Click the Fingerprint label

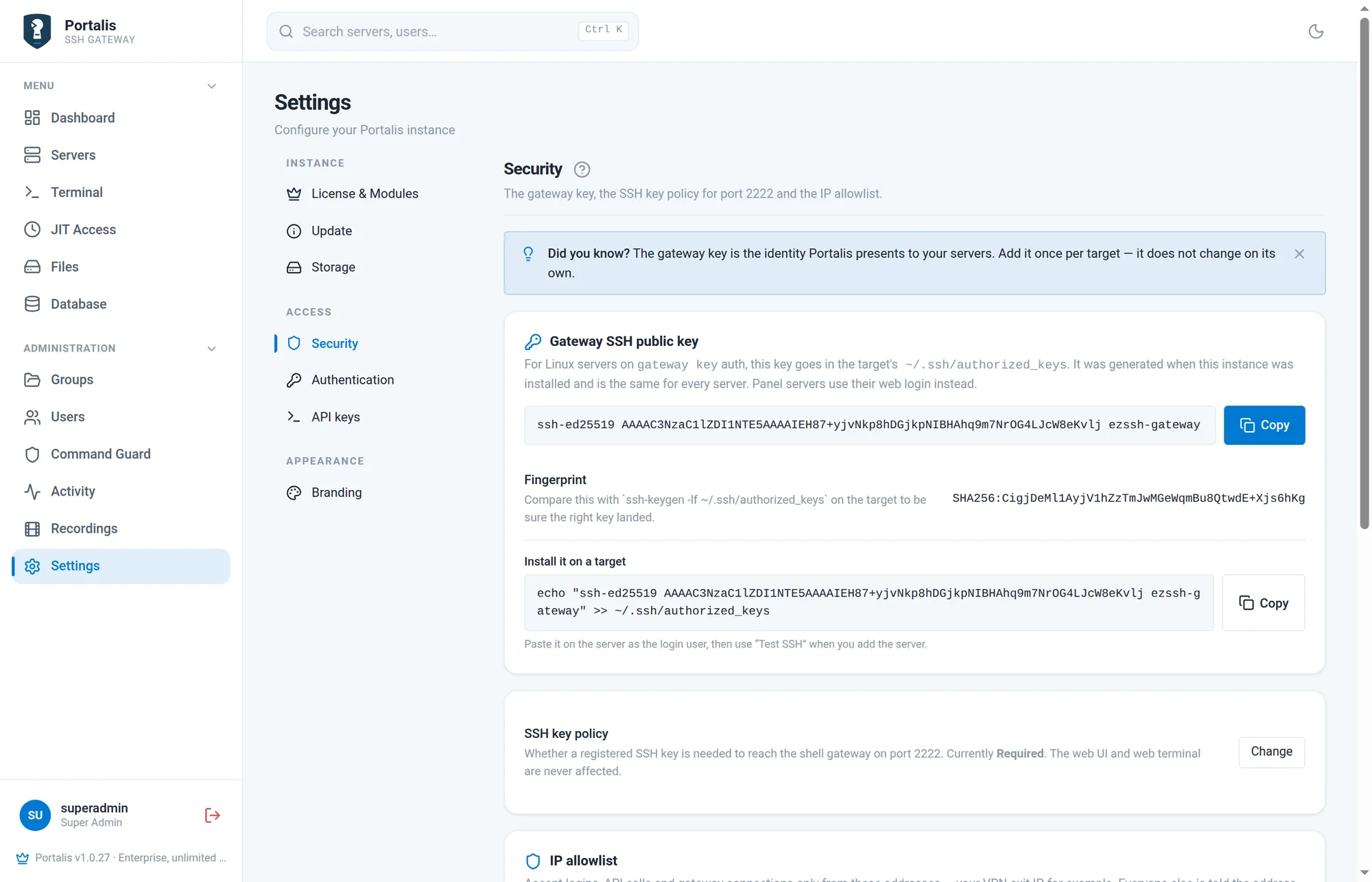555,480
